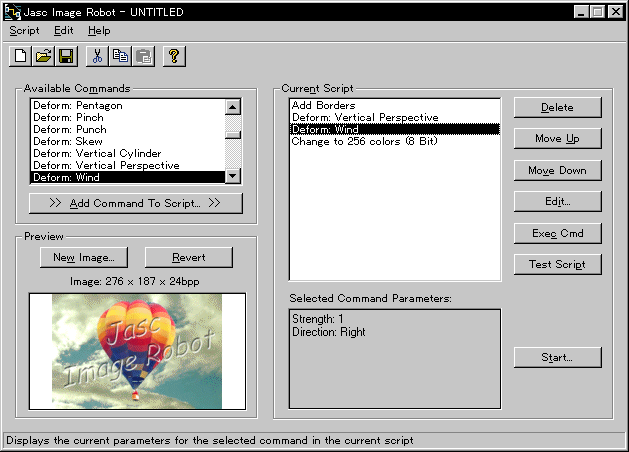
Task: Select Add Borders in Current Script
Action: point(395,105)
